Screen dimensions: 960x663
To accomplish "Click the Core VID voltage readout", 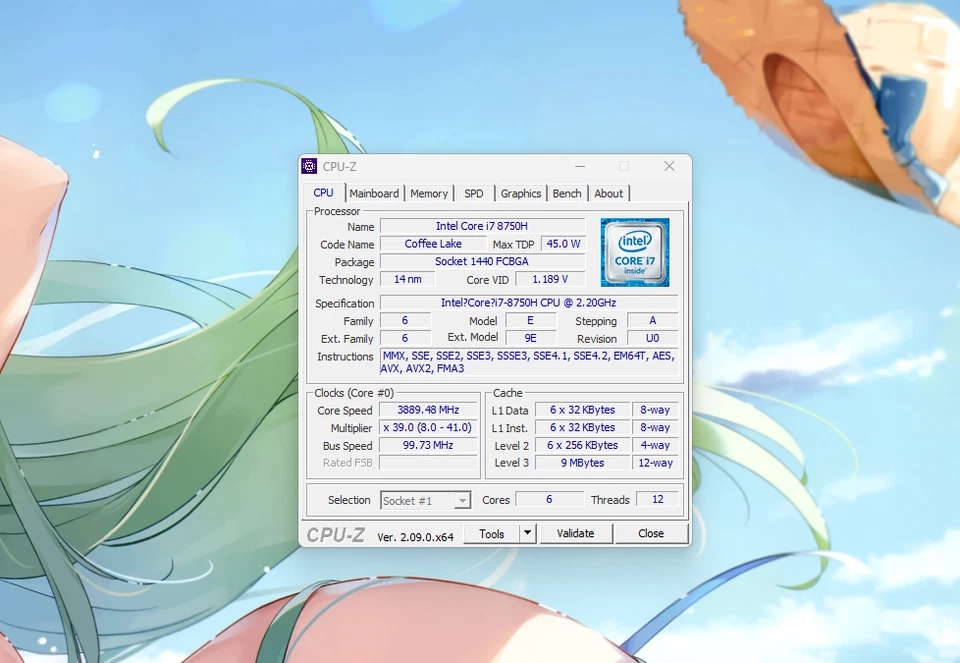I will coord(550,279).
